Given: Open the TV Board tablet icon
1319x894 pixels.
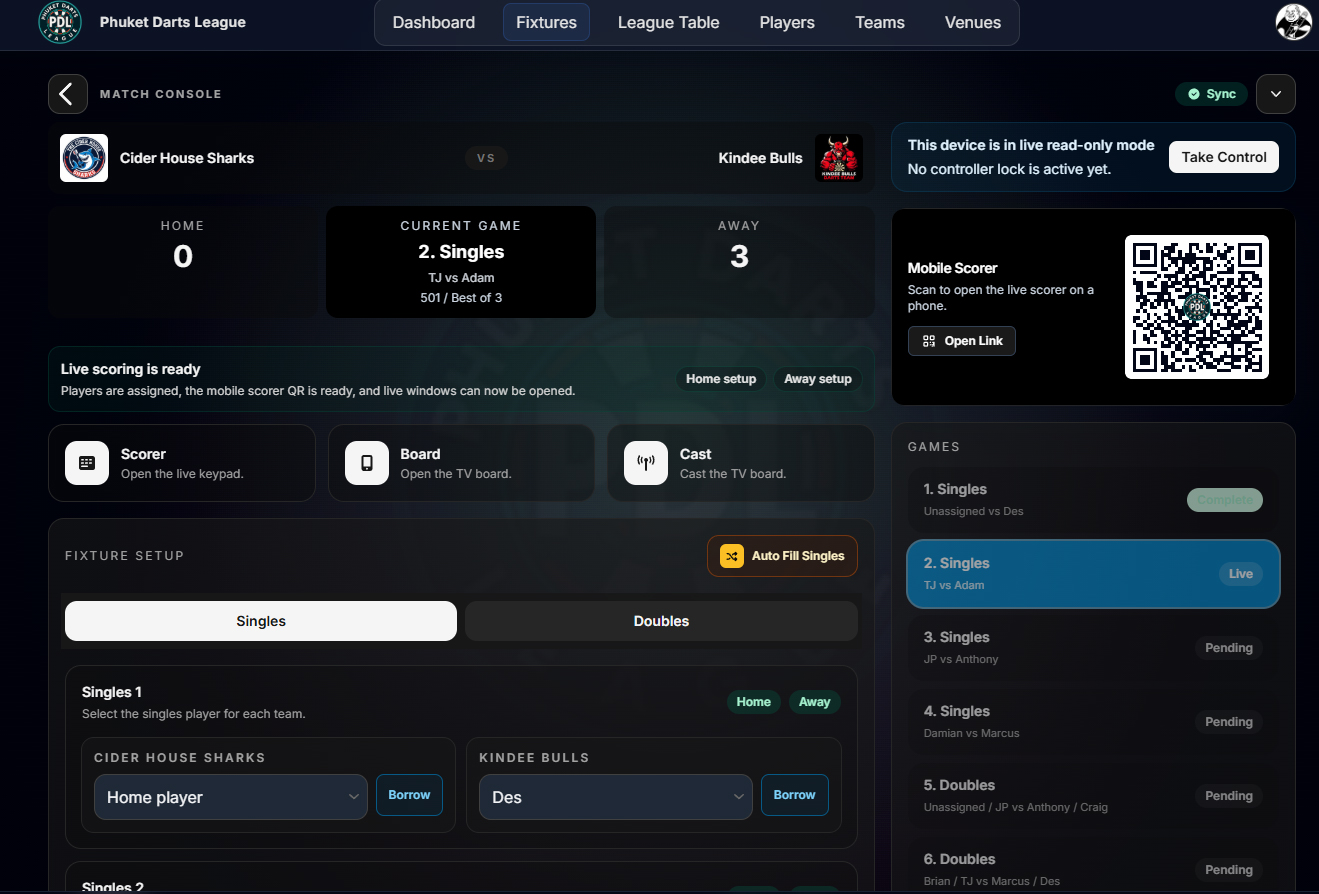Looking at the screenshot, I should [x=366, y=463].
